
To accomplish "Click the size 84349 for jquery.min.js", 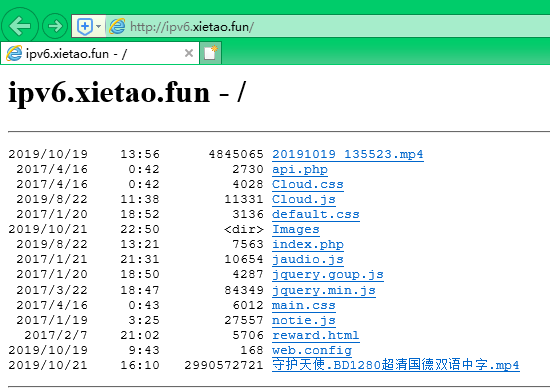I will pyautogui.click(x=244, y=291).
